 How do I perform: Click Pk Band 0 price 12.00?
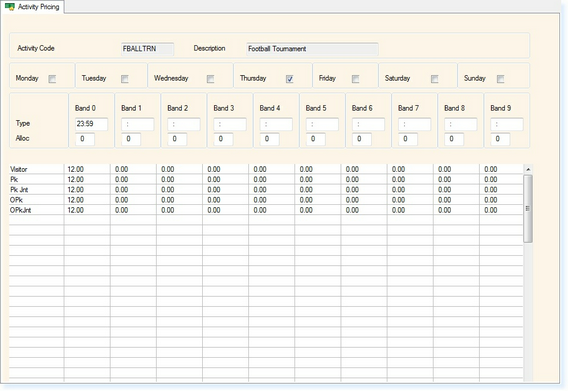[75, 179]
